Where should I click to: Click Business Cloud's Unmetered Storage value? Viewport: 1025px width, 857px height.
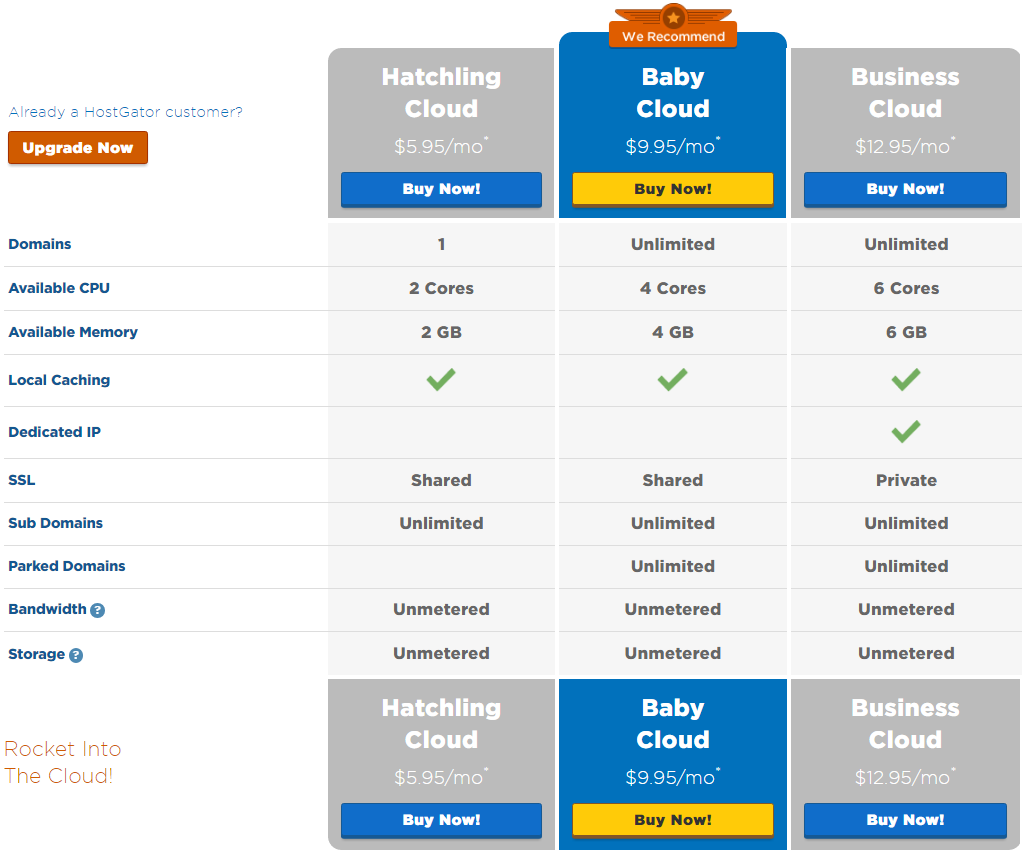(906, 654)
